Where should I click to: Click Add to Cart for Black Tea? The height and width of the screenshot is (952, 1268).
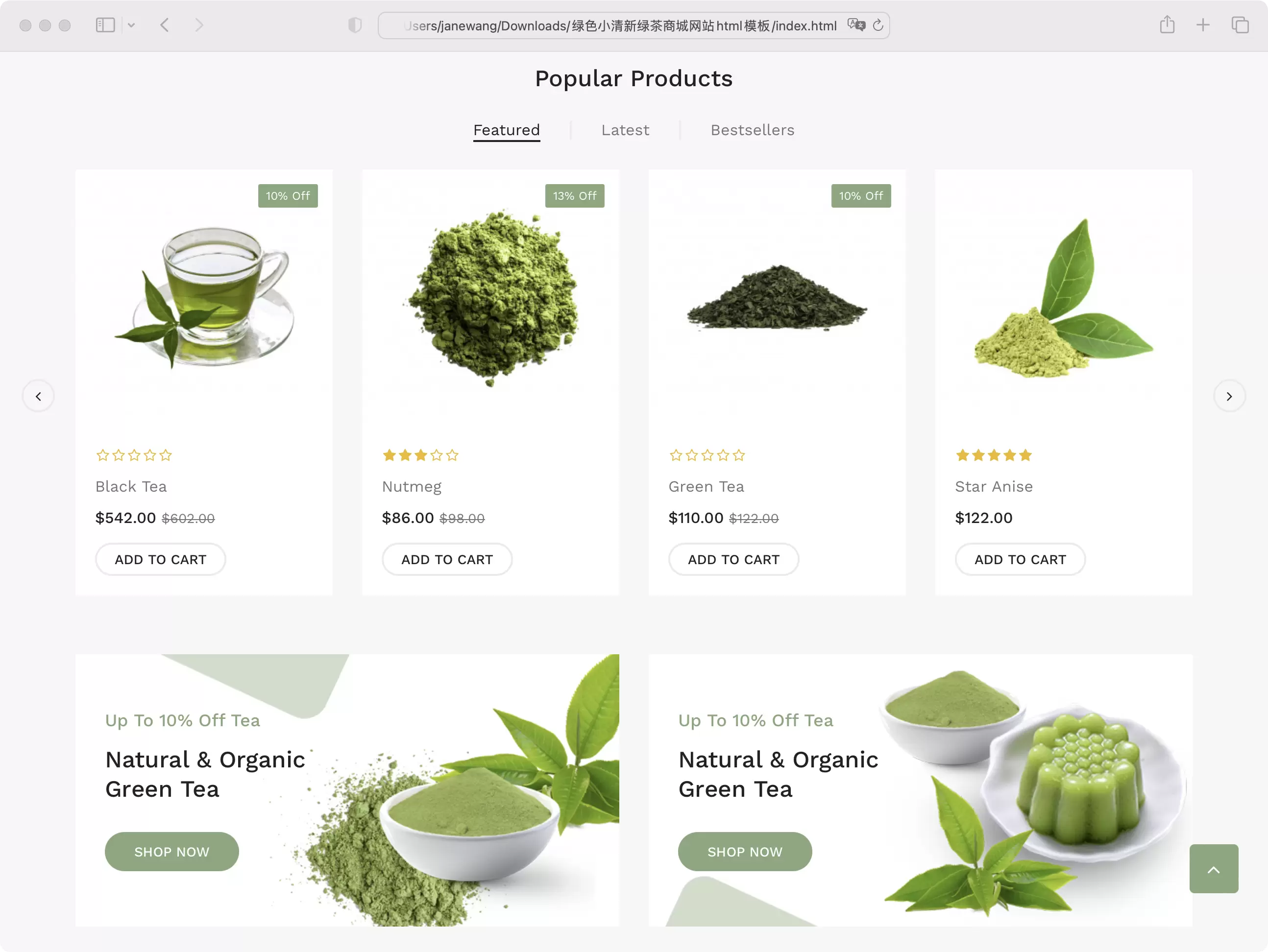(160, 558)
